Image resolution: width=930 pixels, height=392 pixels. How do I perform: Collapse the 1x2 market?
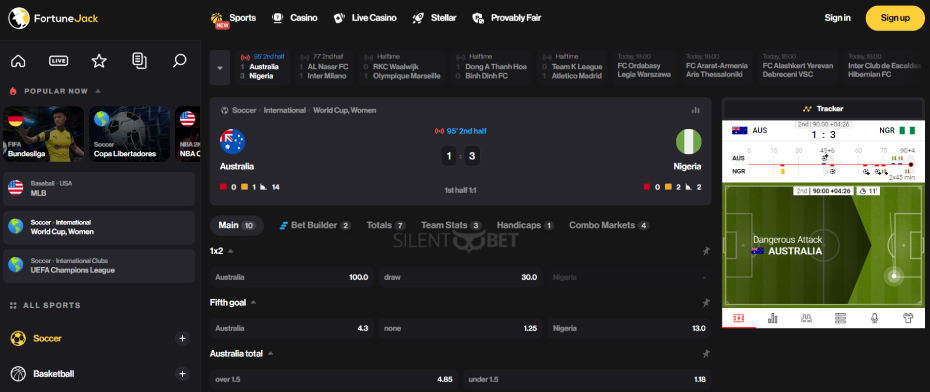pyautogui.click(x=231, y=251)
